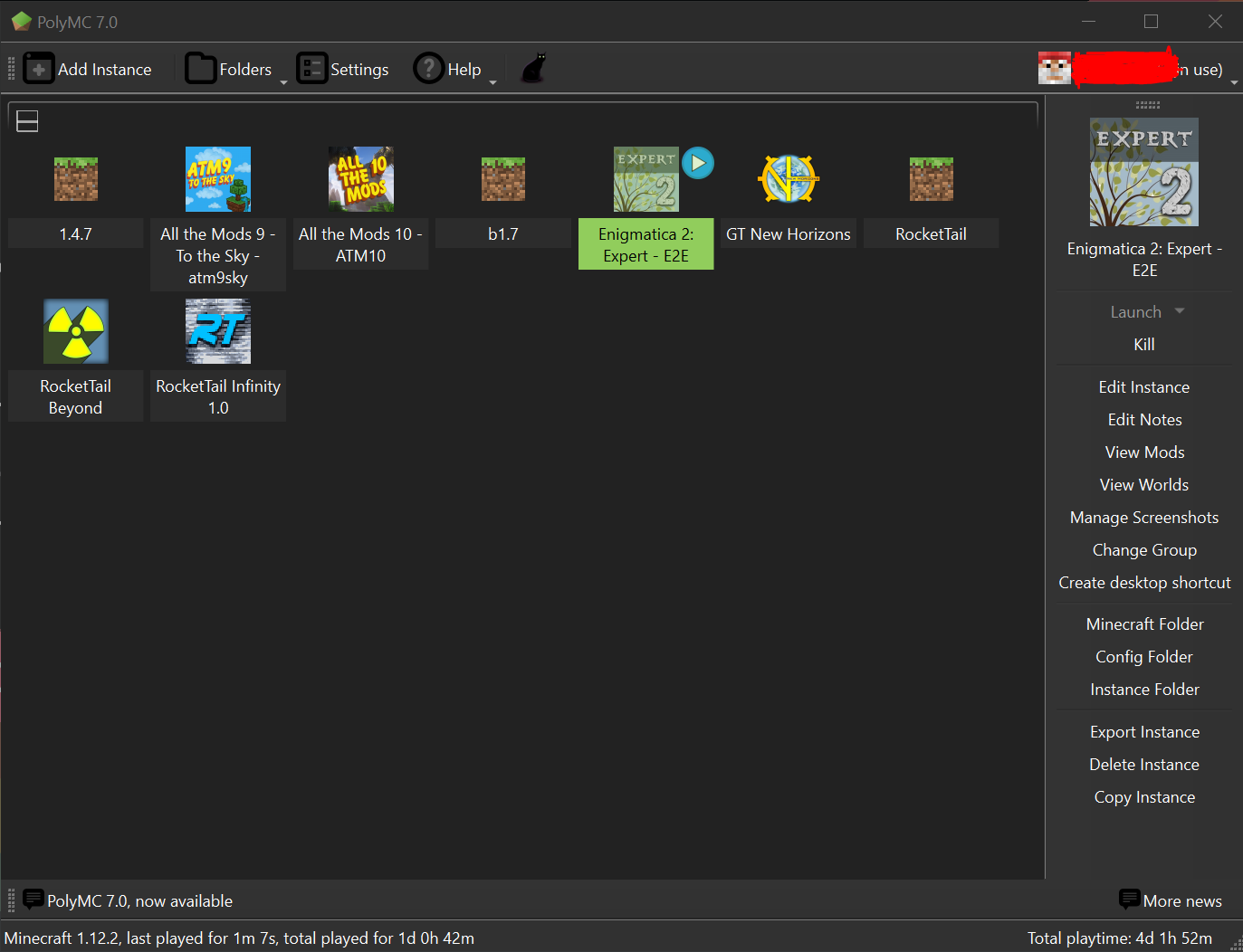Click Create desktop shortcut

coord(1144,583)
